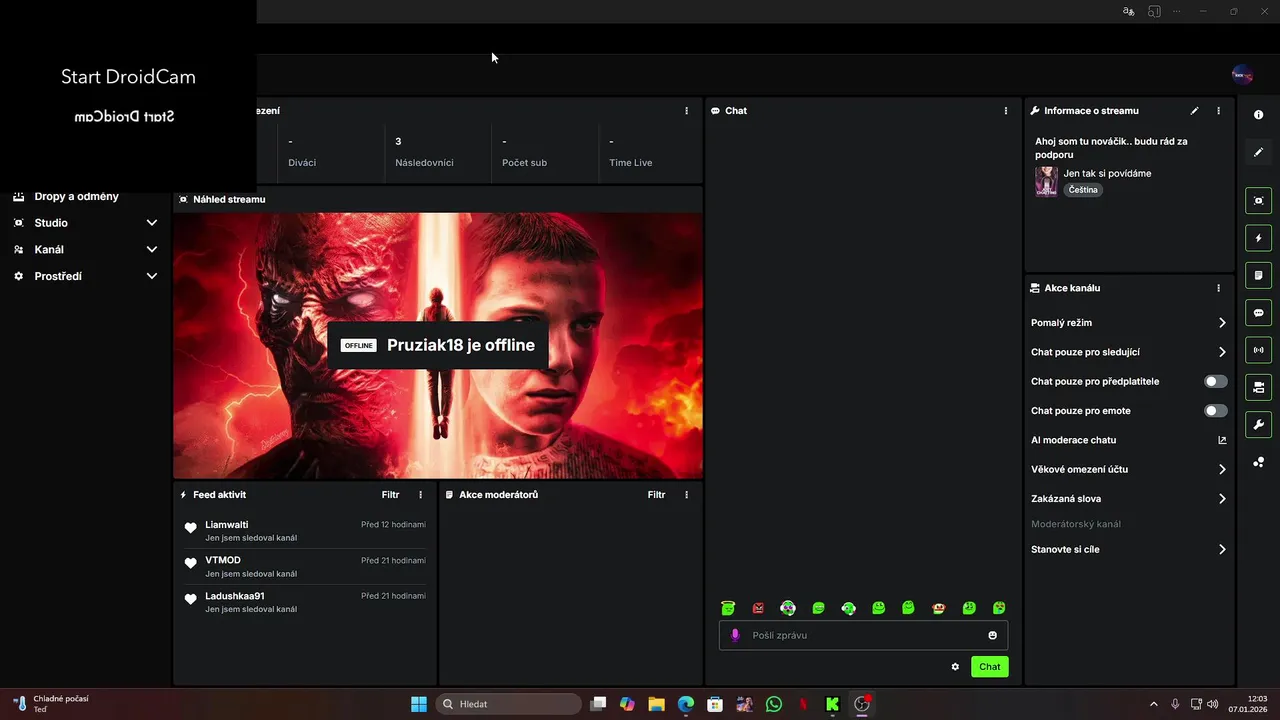Viewport: 1280px width, 720px height.
Task: Open OBS Studio from the taskbar
Action: point(862,704)
